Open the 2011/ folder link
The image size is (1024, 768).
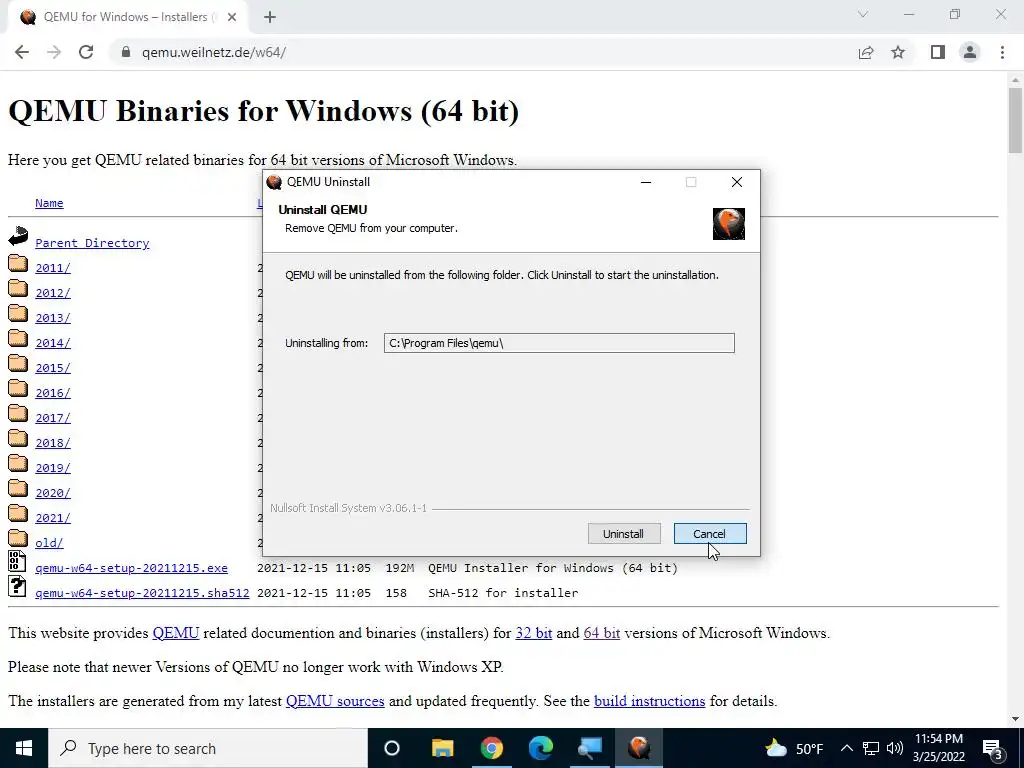click(52, 268)
